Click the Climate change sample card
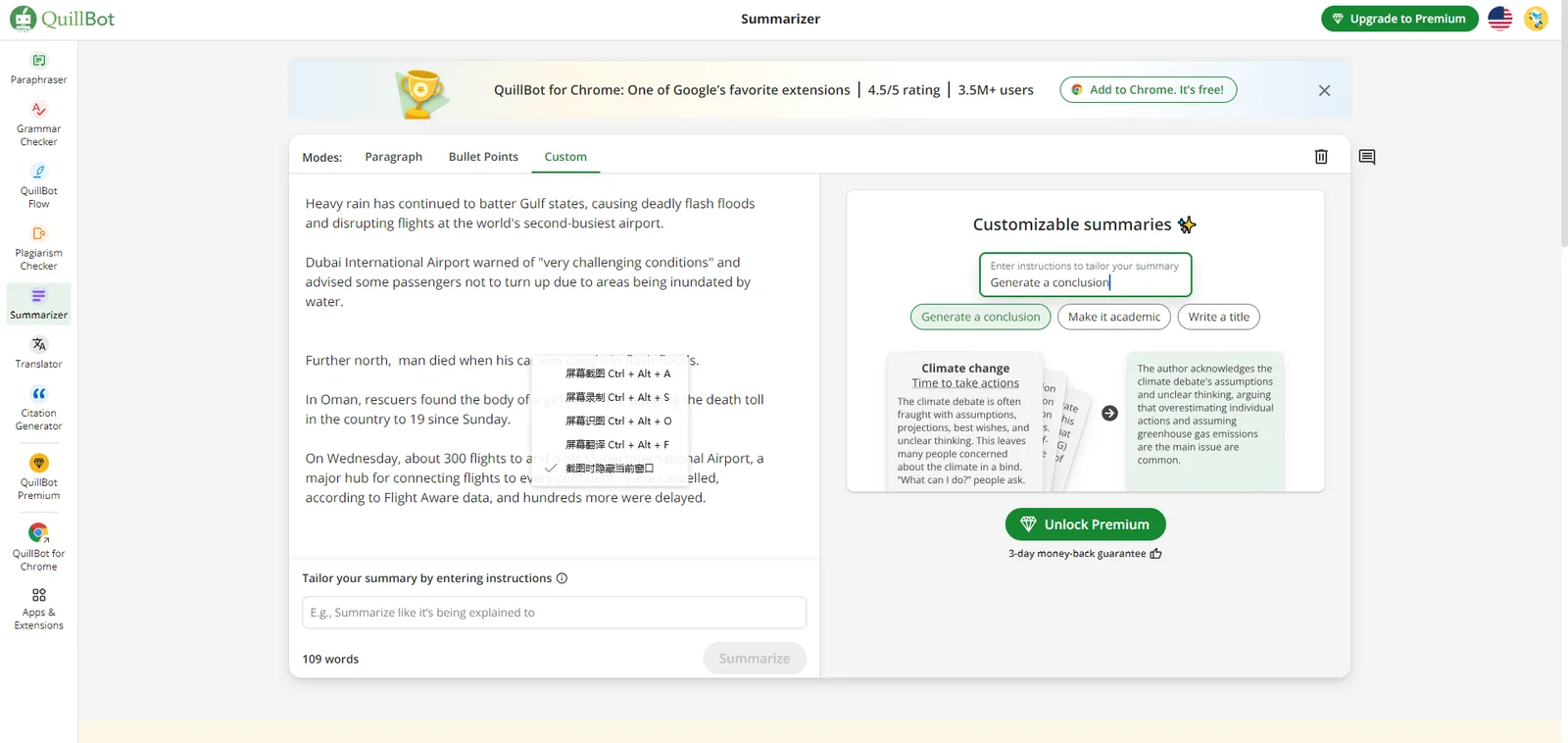 (965, 421)
